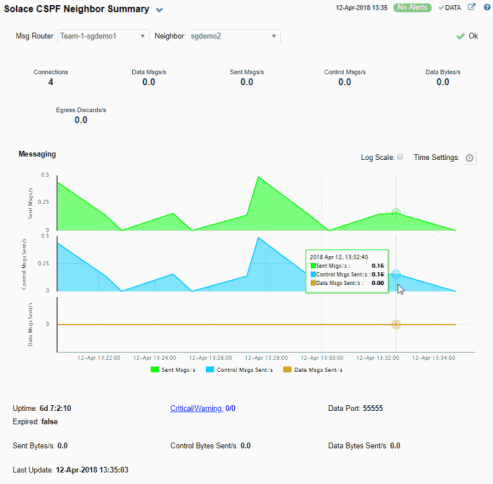Viewport: 493px width, 484px height.
Task: Open the title dropdown chevron beside Neighbor Summary
Action: pos(159,10)
